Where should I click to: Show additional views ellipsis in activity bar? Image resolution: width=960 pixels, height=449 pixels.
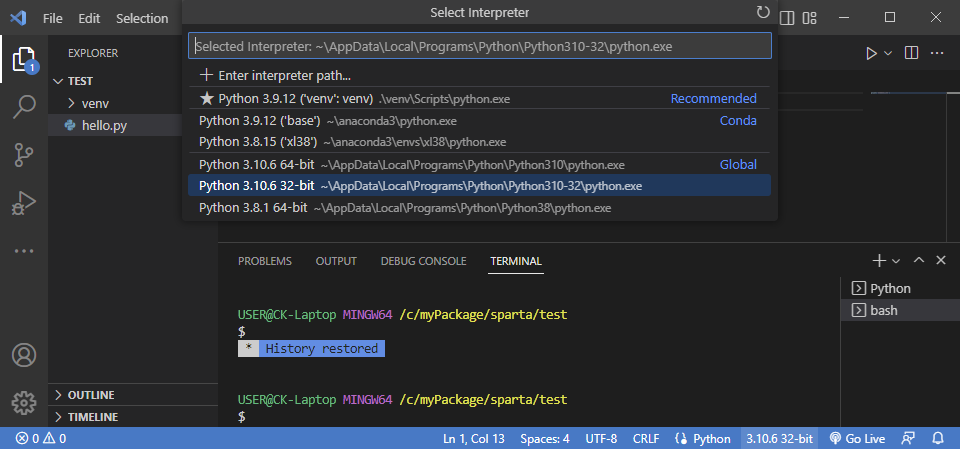pyautogui.click(x=24, y=251)
